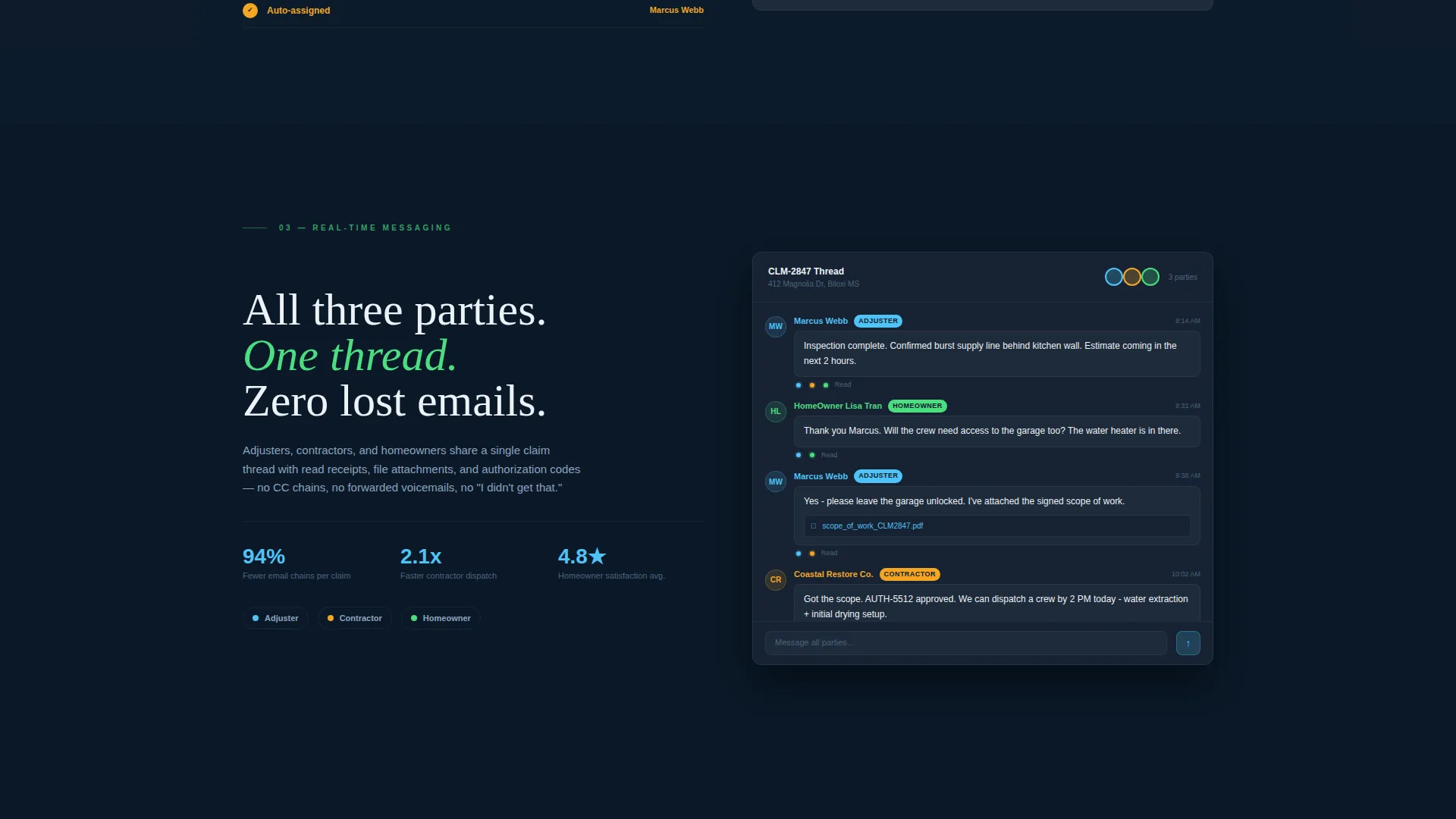Select the Adjuster legend chip
This screenshot has height=819, width=1456.
(x=275, y=618)
